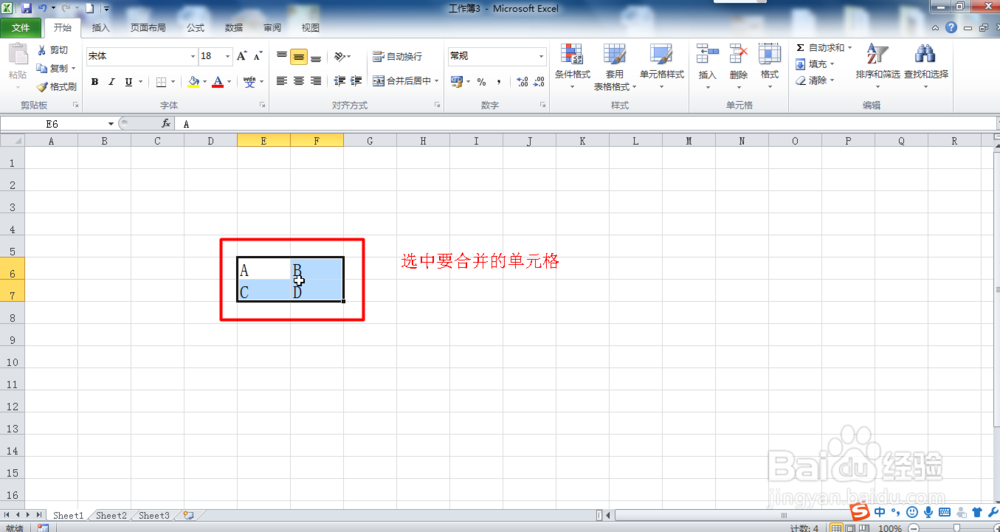Open Cell Styles (单元格样式)

[x=661, y=66]
